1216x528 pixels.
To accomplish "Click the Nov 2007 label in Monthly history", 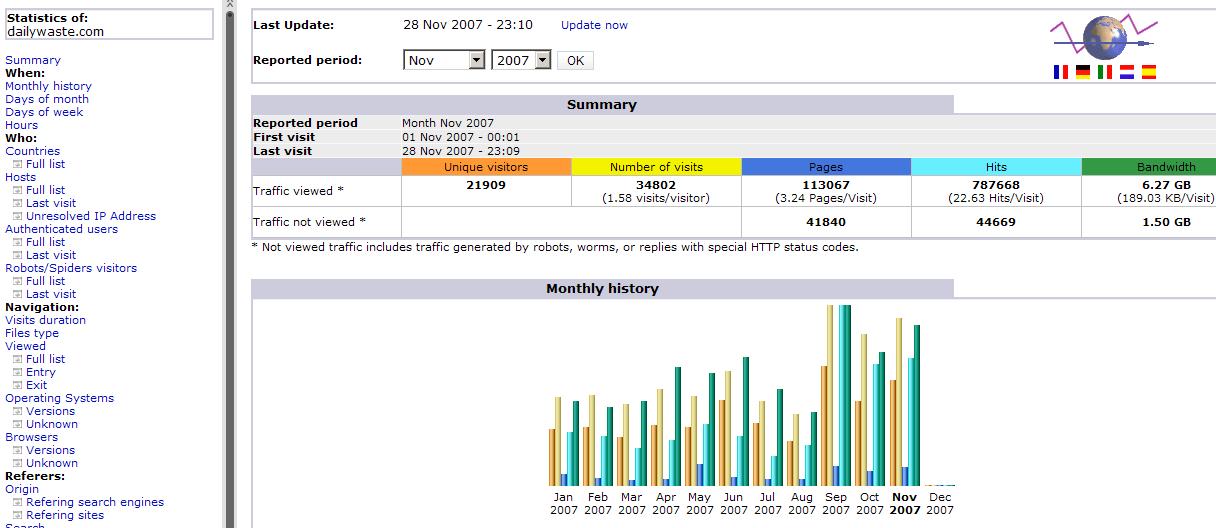I will click(904, 503).
